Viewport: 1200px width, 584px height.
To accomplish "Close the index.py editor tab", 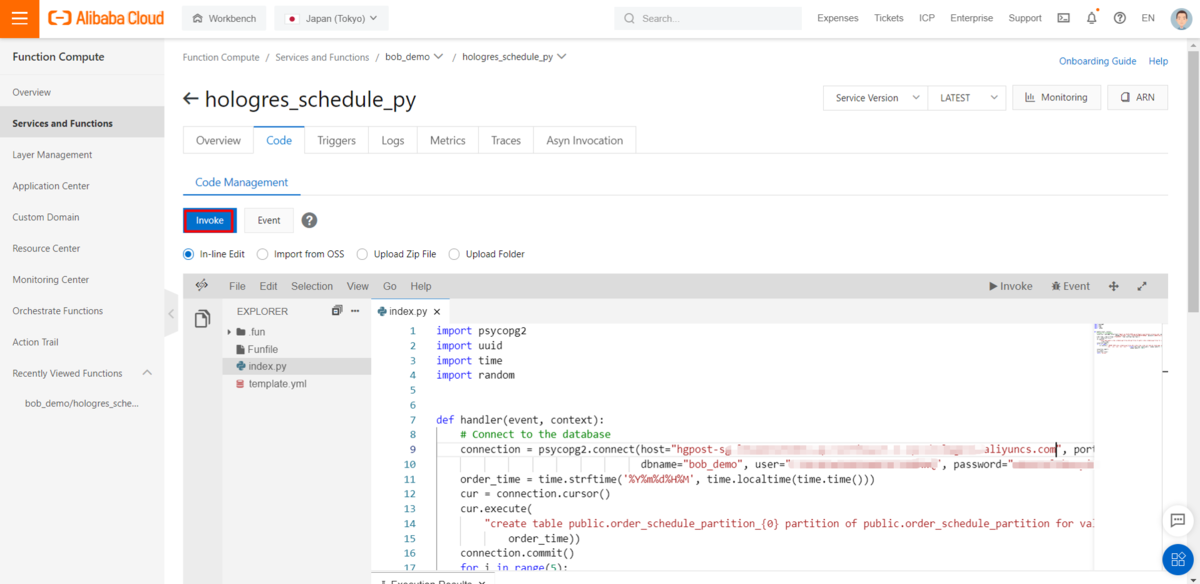I will pyautogui.click(x=437, y=312).
